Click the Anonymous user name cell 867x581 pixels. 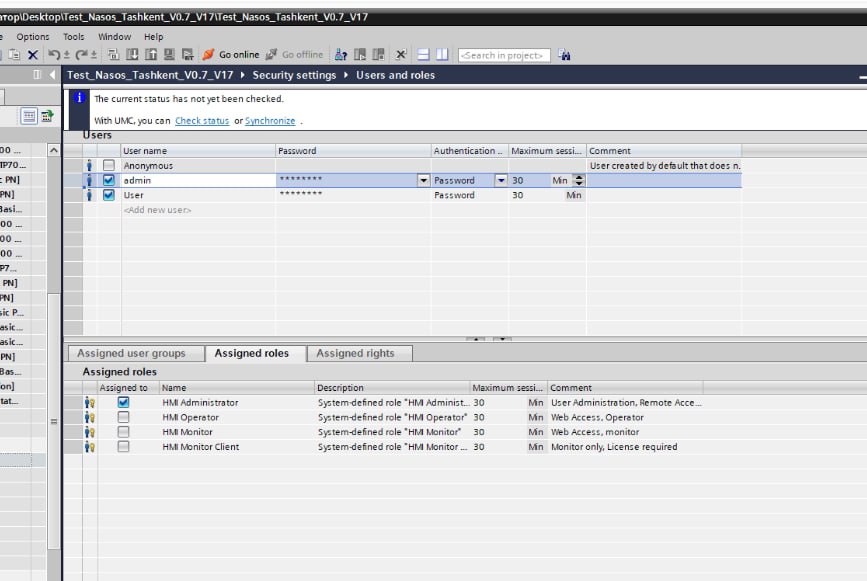pos(198,165)
